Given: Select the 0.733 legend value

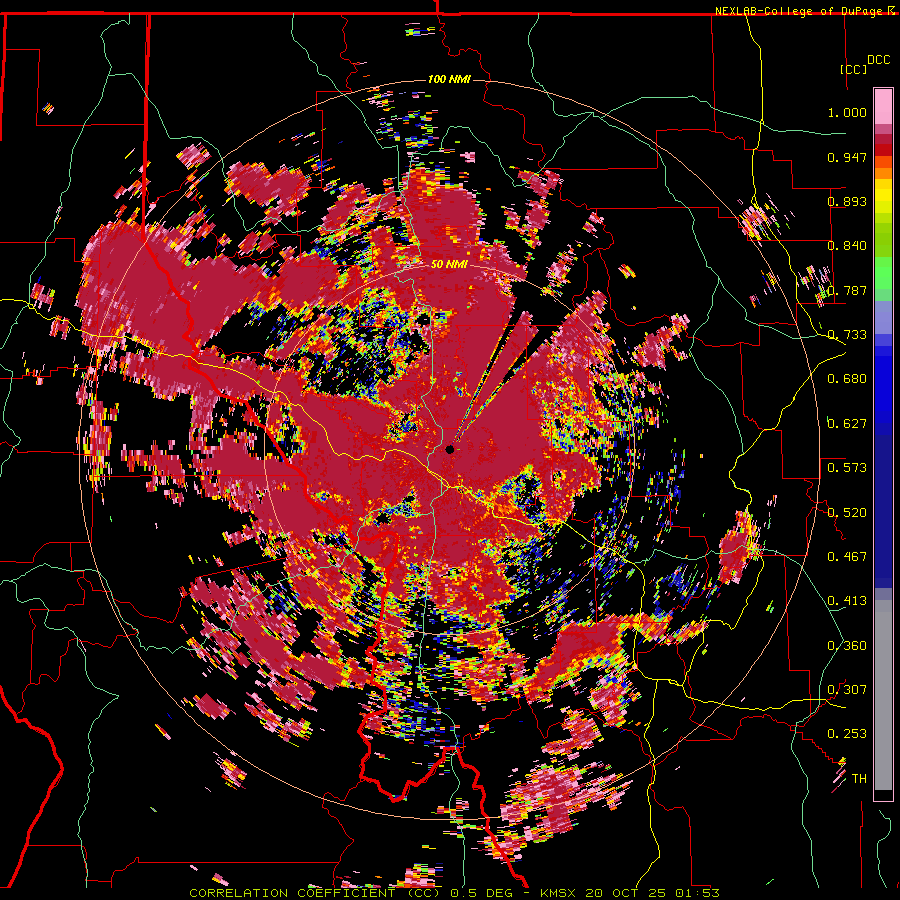Looking at the screenshot, I should click(x=847, y=335).
